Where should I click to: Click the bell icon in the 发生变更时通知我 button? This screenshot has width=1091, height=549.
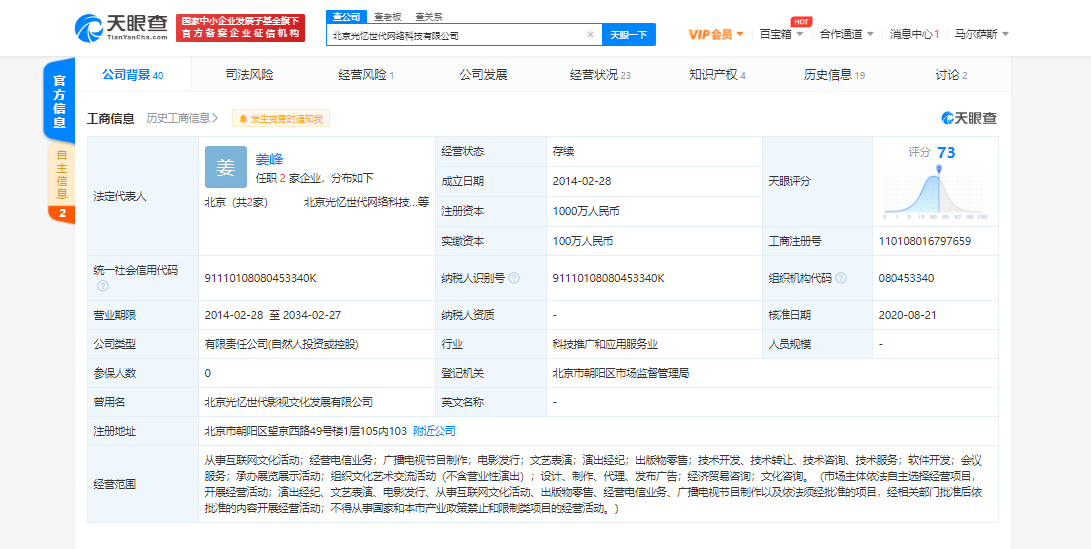pyautogui.click(x=243, y=119)
